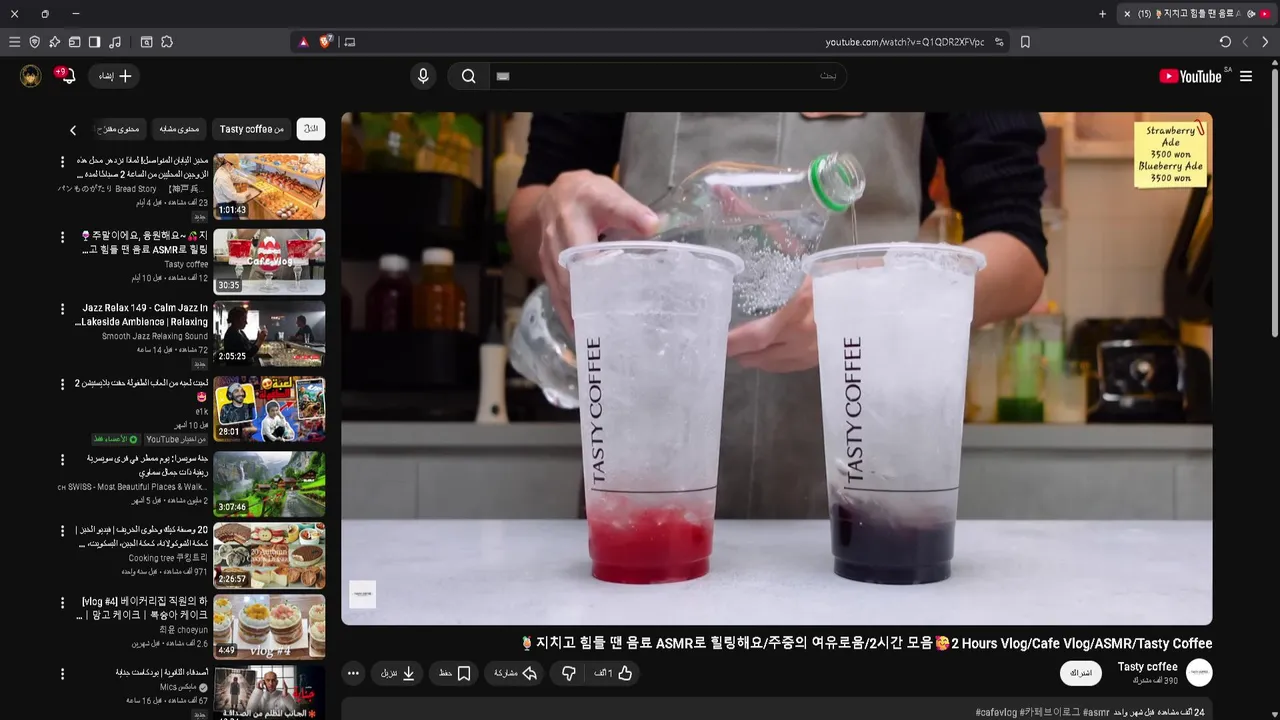Image resolution: width=1280 pixels, height=720 pixels.
Task: Open site settings icon beside the URL
Action: coord(999,42)
